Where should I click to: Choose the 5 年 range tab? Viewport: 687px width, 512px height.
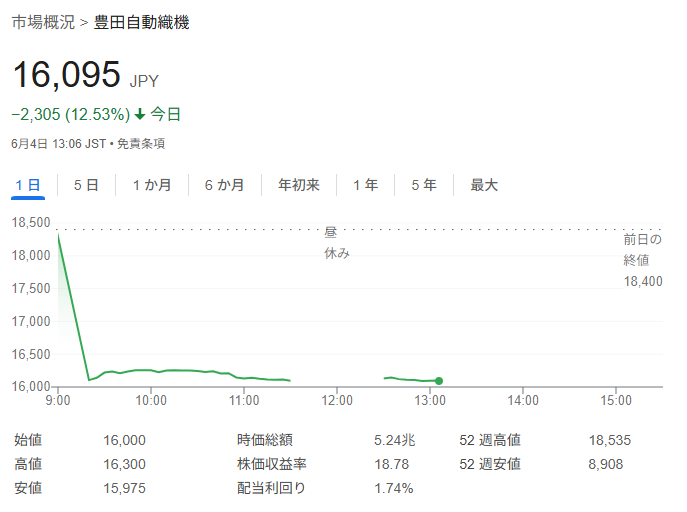pyautogui.click(x=424, y=185)
